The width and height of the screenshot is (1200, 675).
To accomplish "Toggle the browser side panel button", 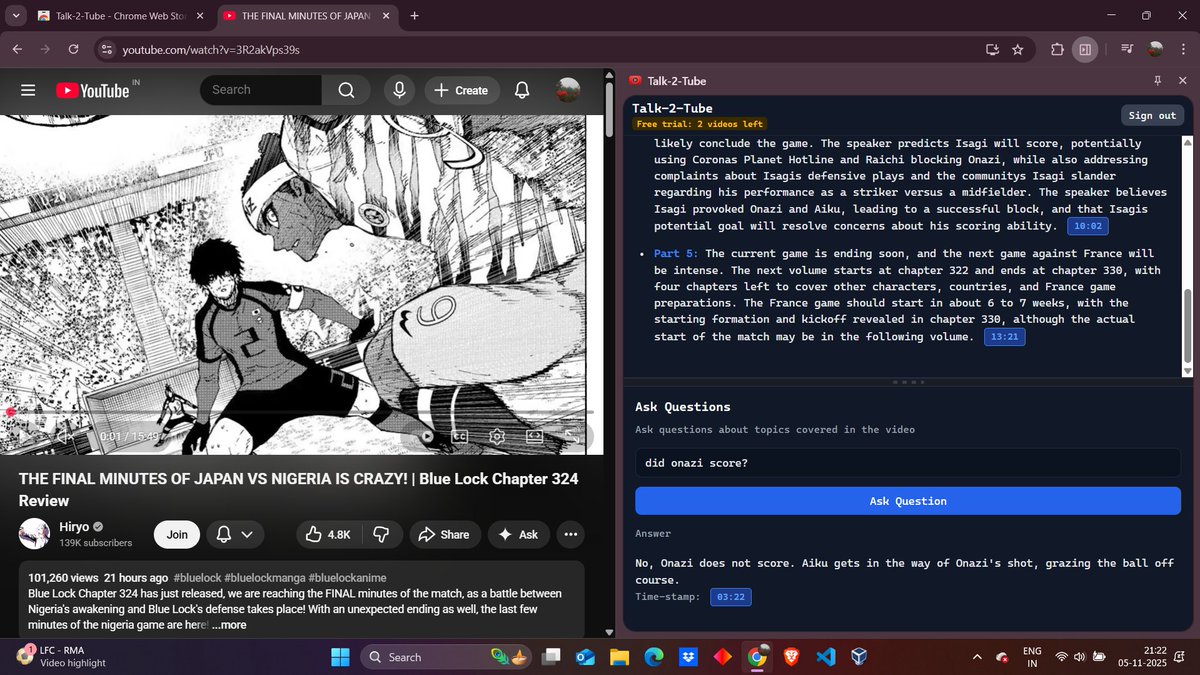I will pyautogui.click(x=1085, y=49).
